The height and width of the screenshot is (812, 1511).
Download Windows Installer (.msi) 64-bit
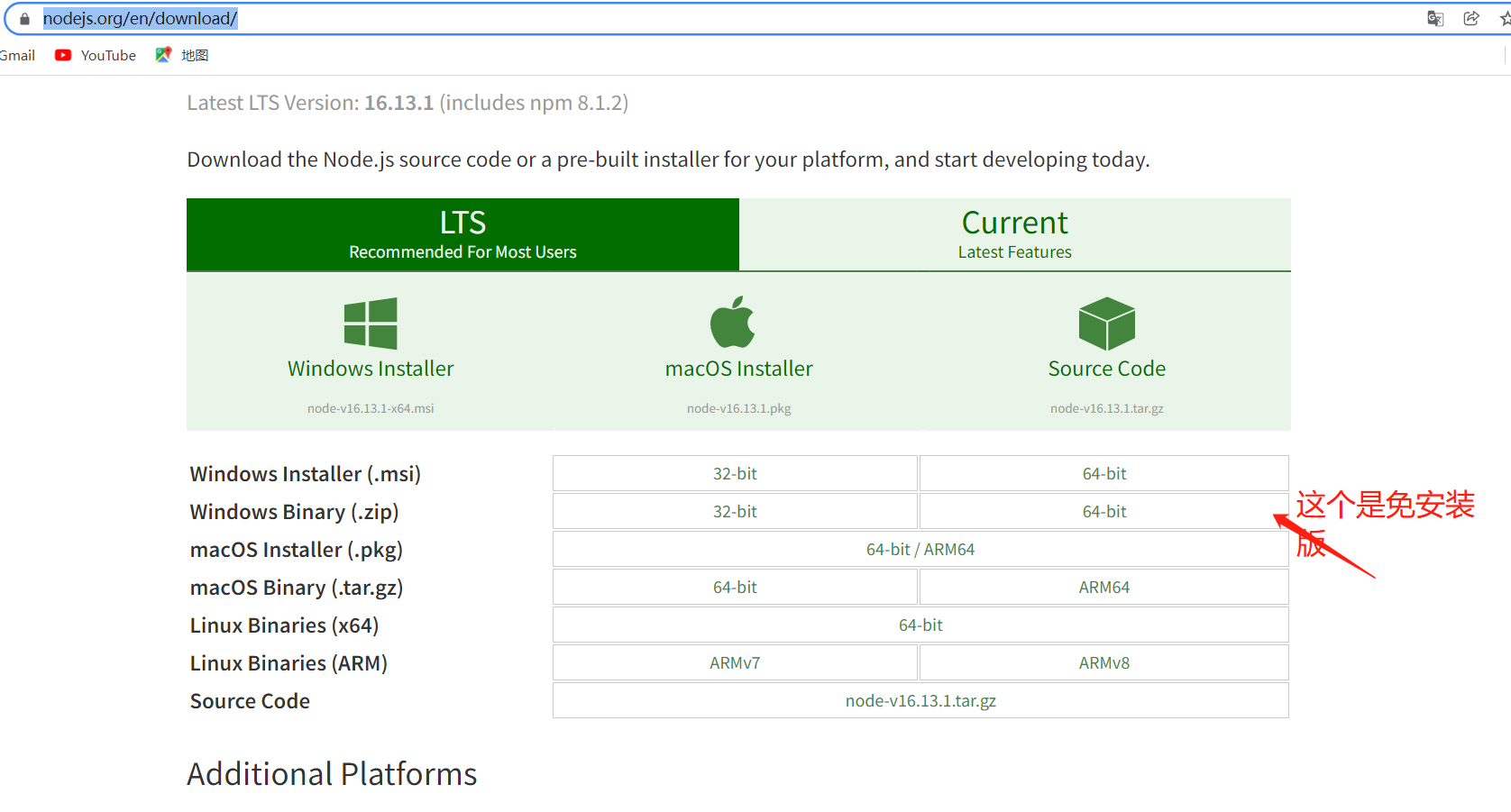pyautogui.click(x=1104, y=473)
